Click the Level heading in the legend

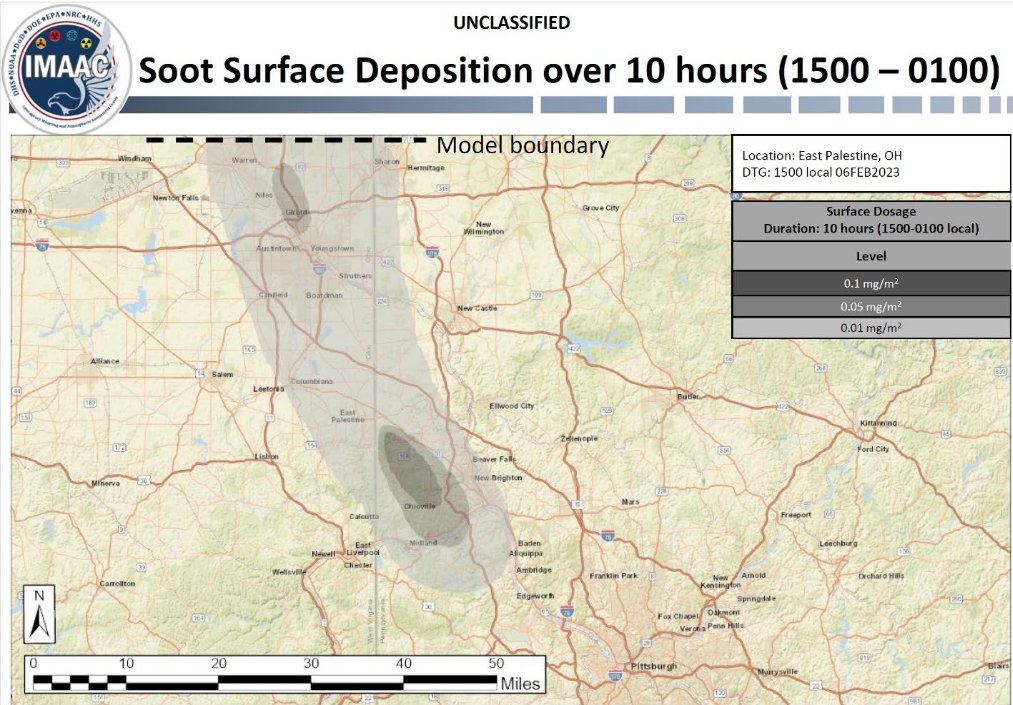[871, 256]
